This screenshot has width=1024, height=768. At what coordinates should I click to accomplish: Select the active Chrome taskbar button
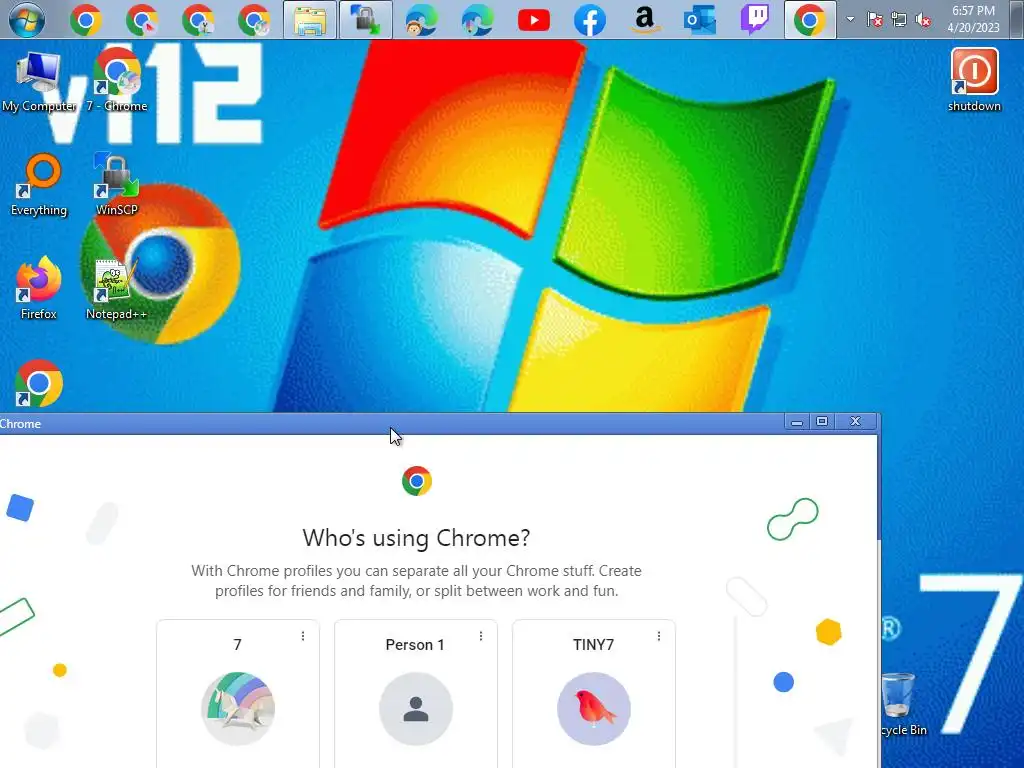click(810, 20)
